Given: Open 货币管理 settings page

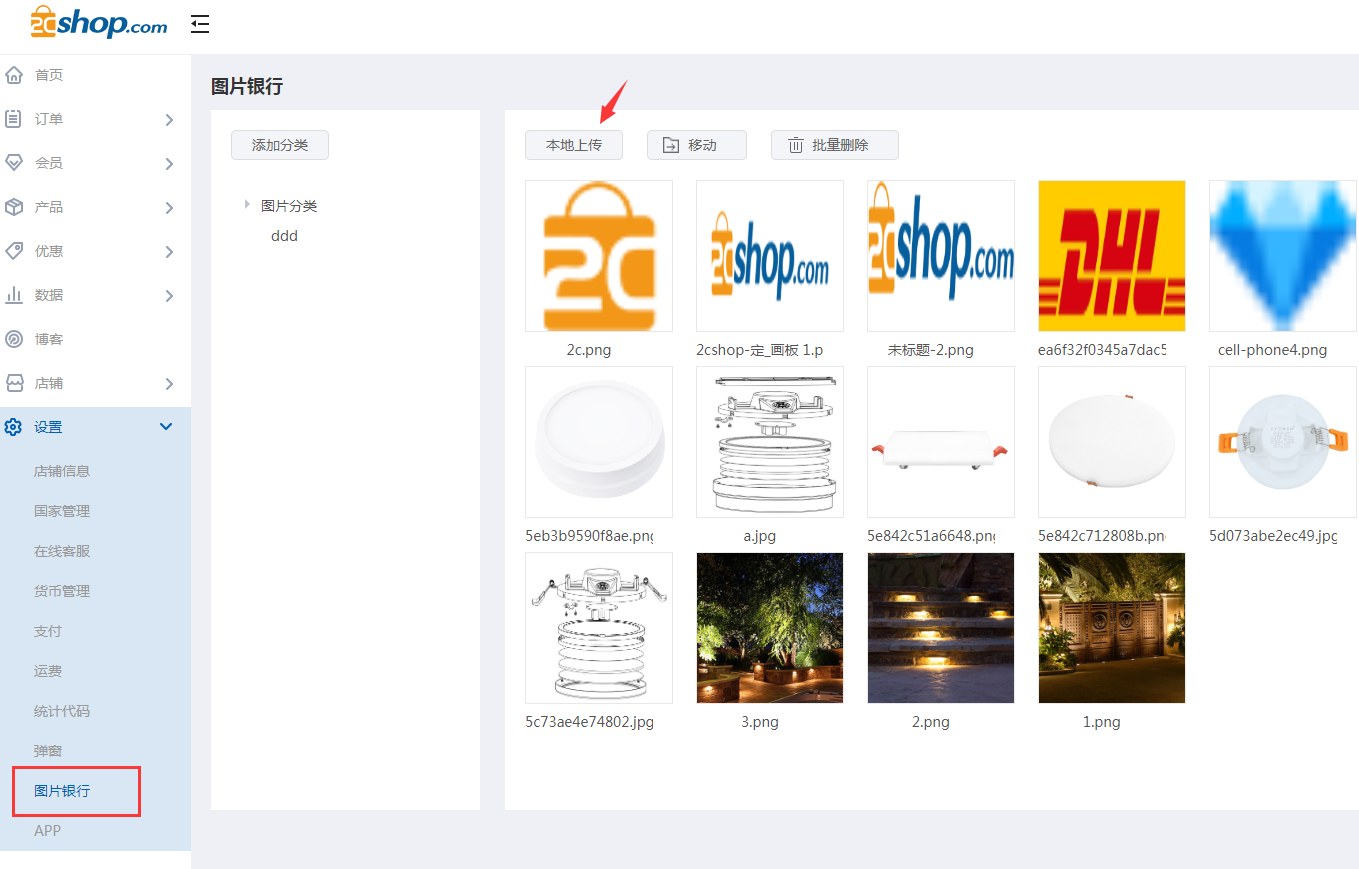Looking at the screenshot, I should (x=62, y=591).
